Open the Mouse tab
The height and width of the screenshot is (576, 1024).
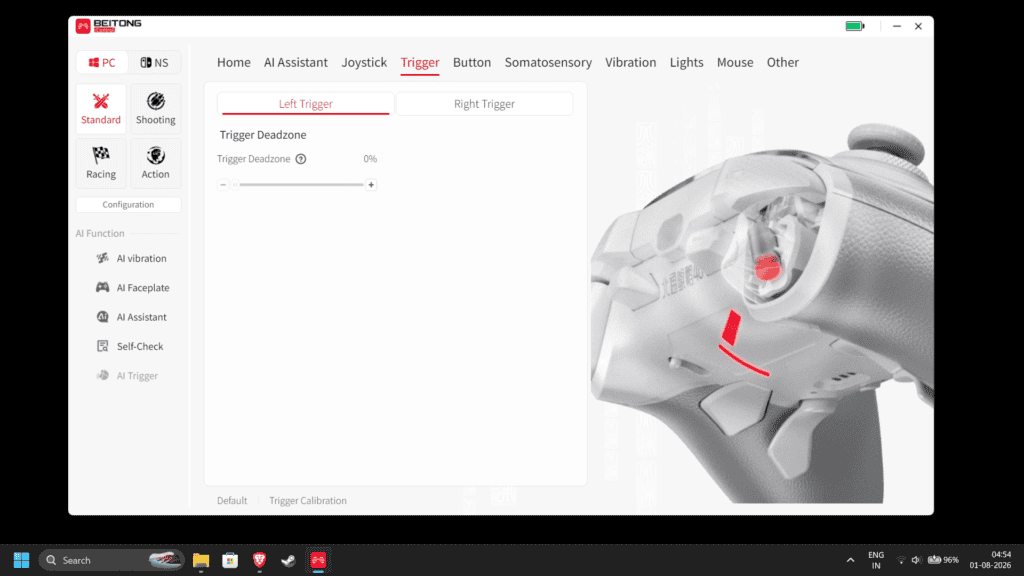tap(735, 62)
